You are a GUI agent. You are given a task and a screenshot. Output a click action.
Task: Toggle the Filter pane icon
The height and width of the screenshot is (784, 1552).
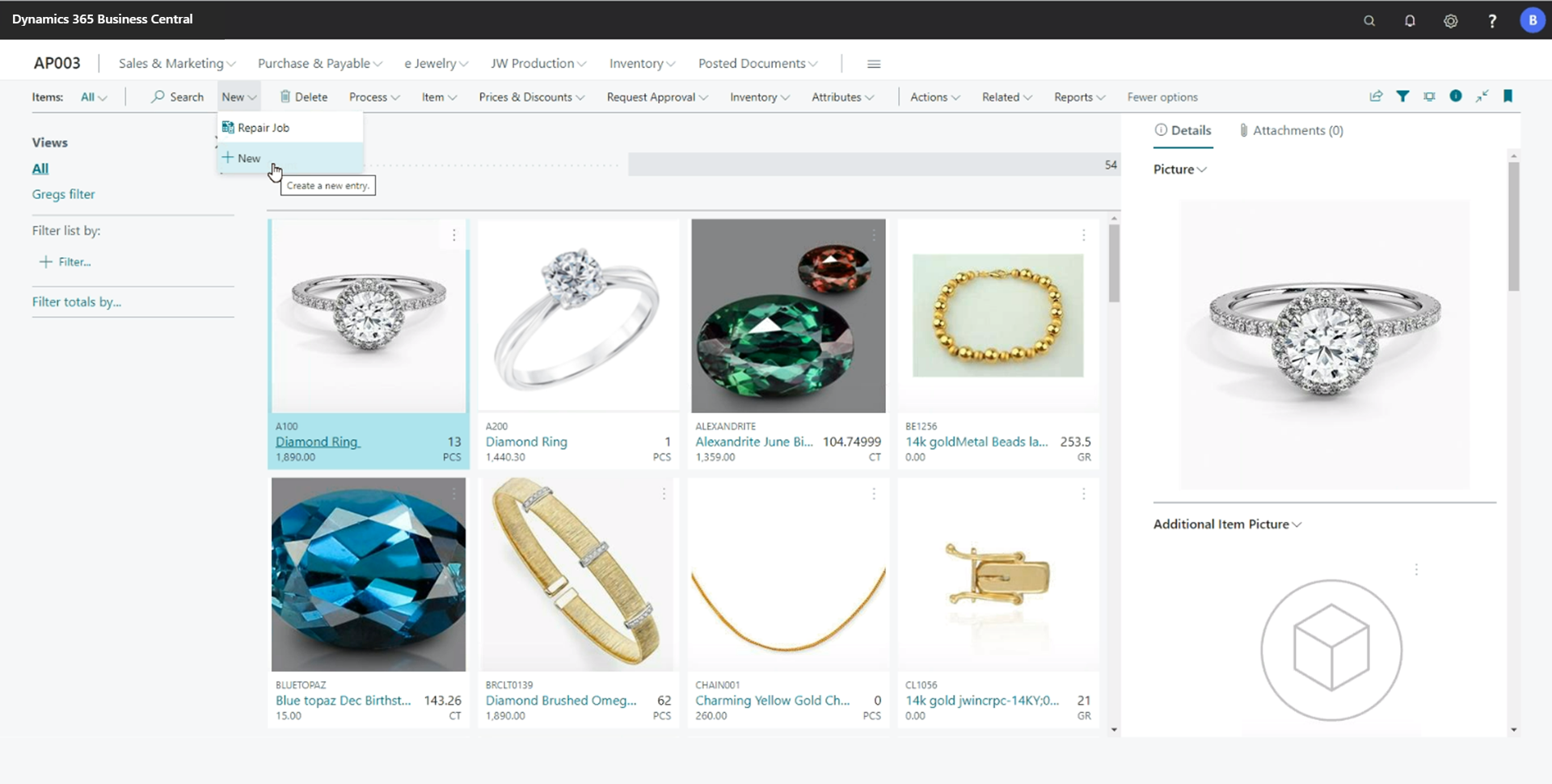click(1403, 96)
